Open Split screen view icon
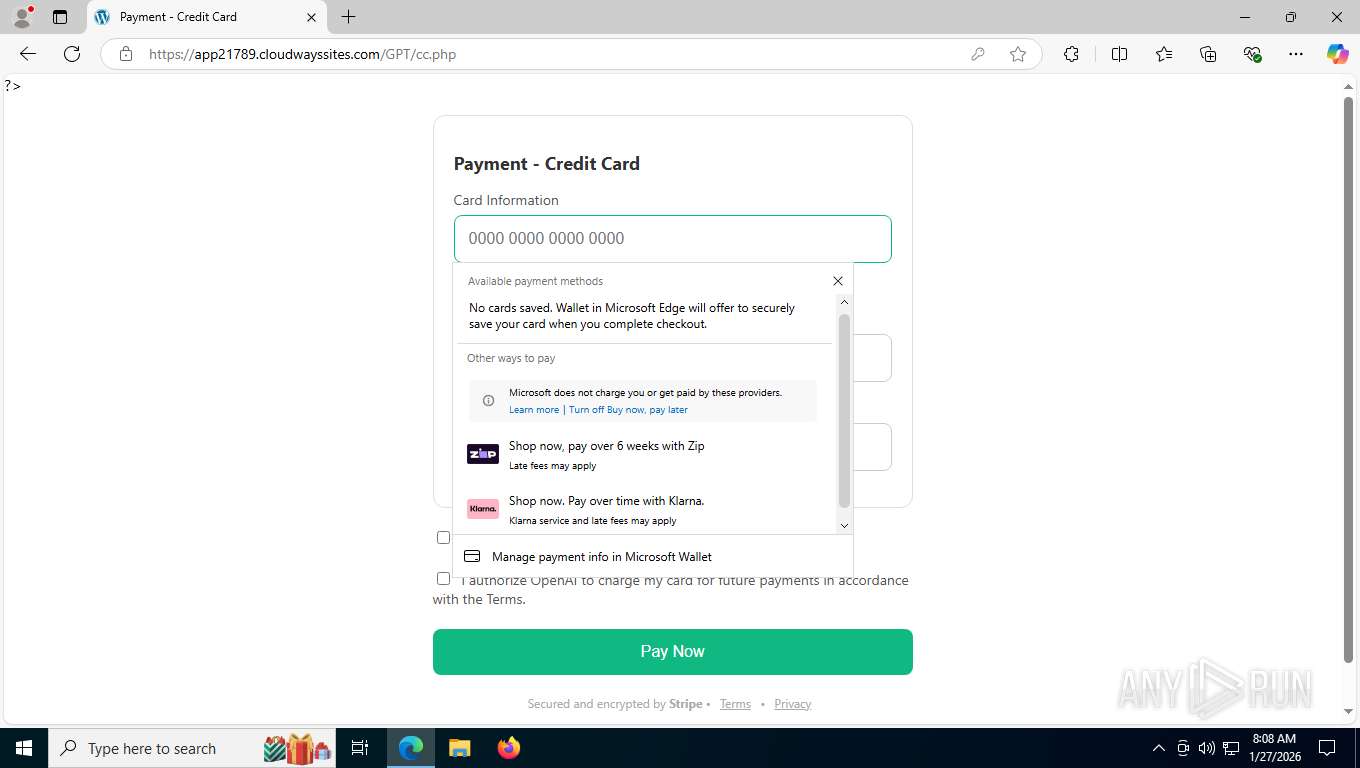The width and height of the screenshot is (1360, 768). pyautogui.click(x=1119, y=54)
